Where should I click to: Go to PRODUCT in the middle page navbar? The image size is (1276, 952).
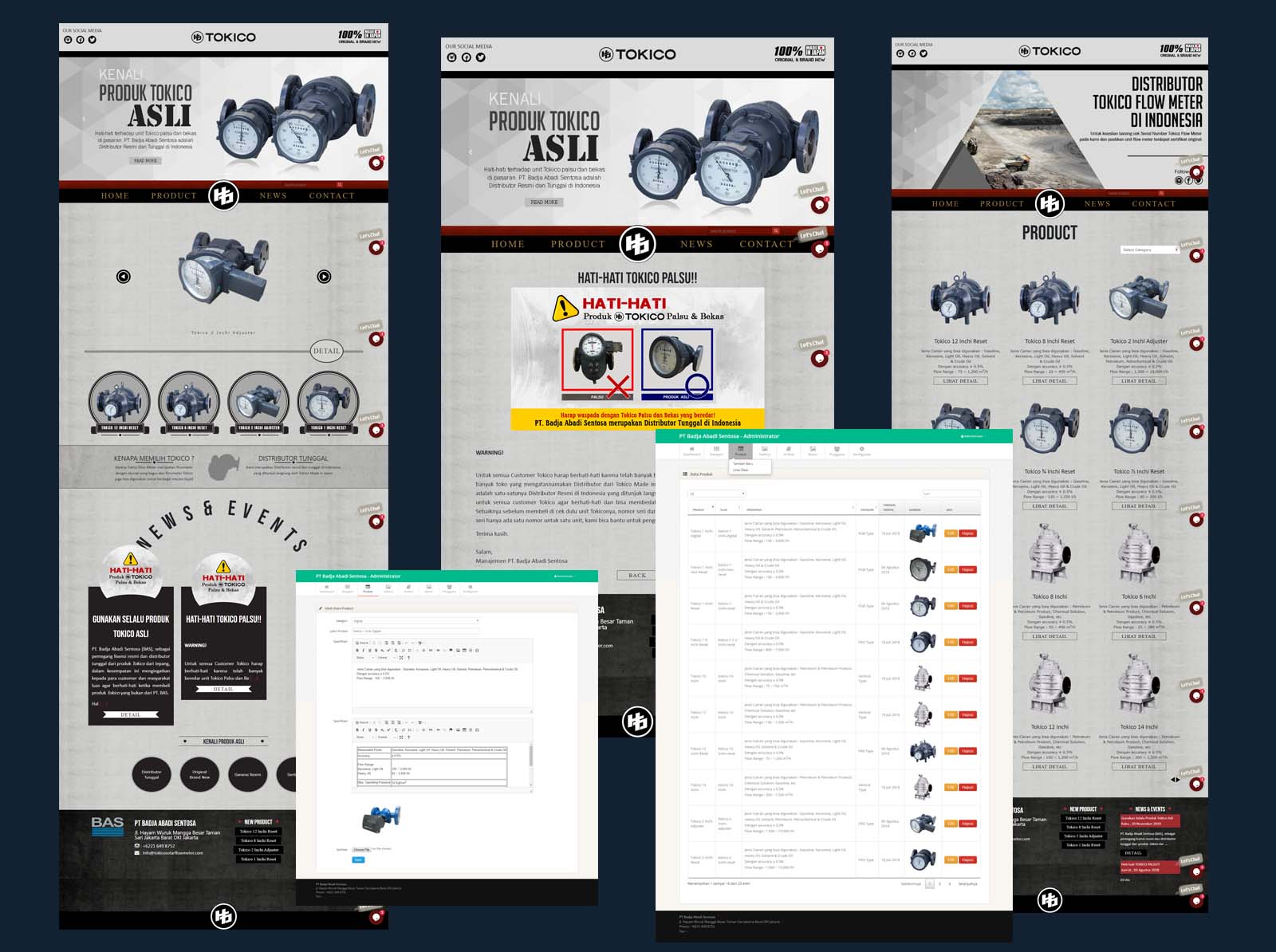coord(578,244)
